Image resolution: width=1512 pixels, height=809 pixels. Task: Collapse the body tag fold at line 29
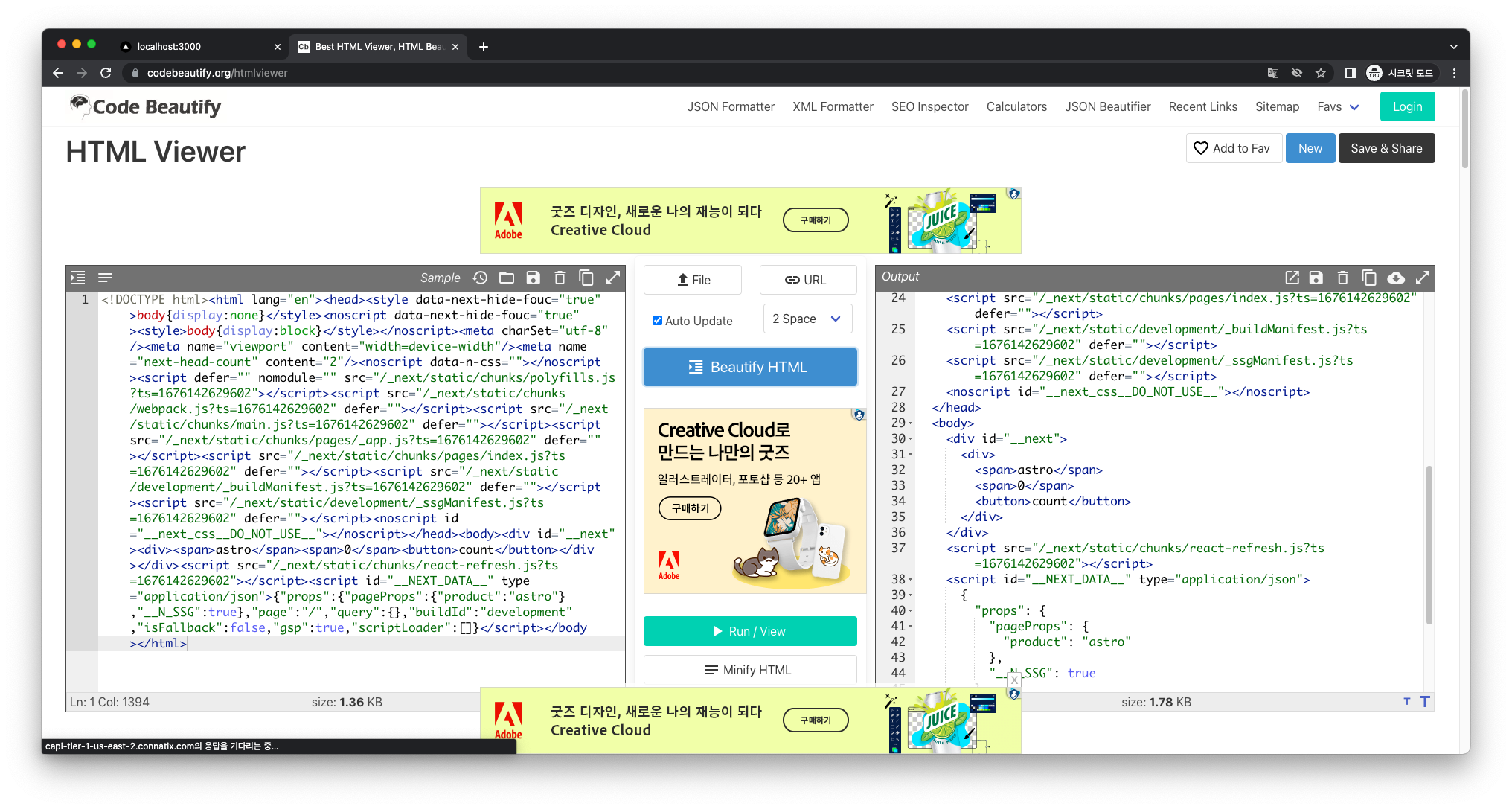[x=911, y=423]
